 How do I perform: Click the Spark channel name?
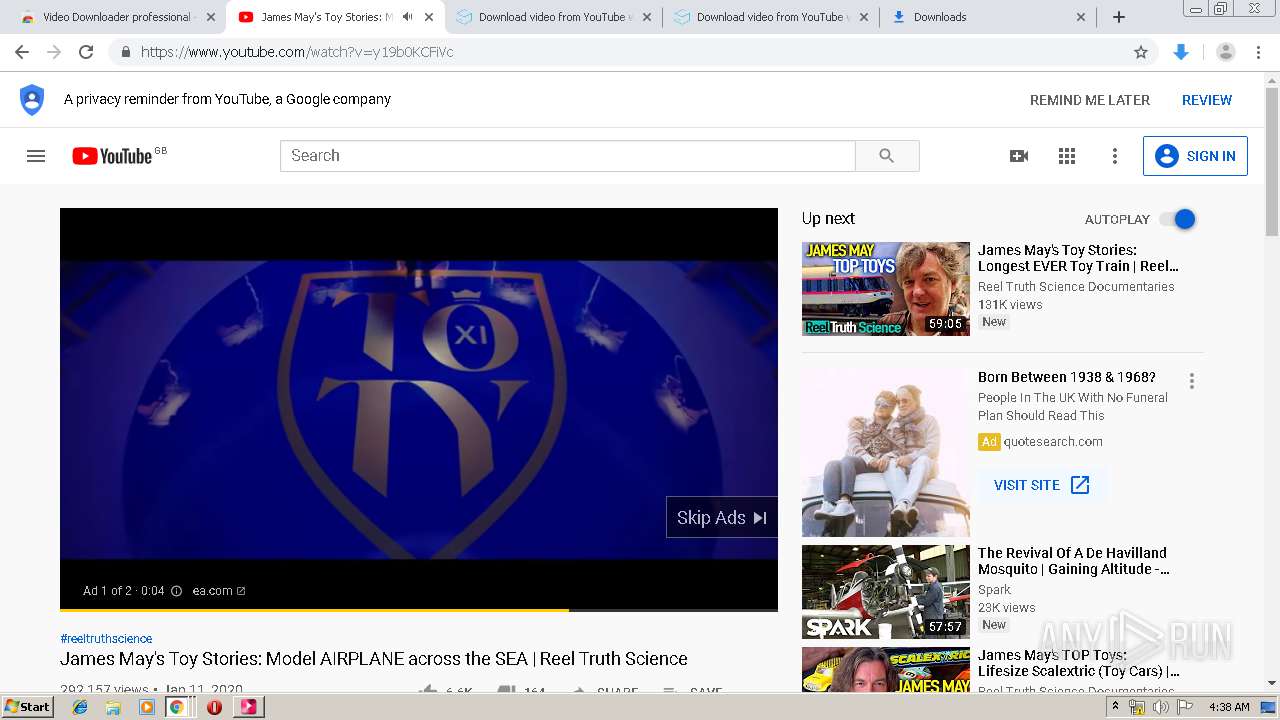click(x=994, y=589)
